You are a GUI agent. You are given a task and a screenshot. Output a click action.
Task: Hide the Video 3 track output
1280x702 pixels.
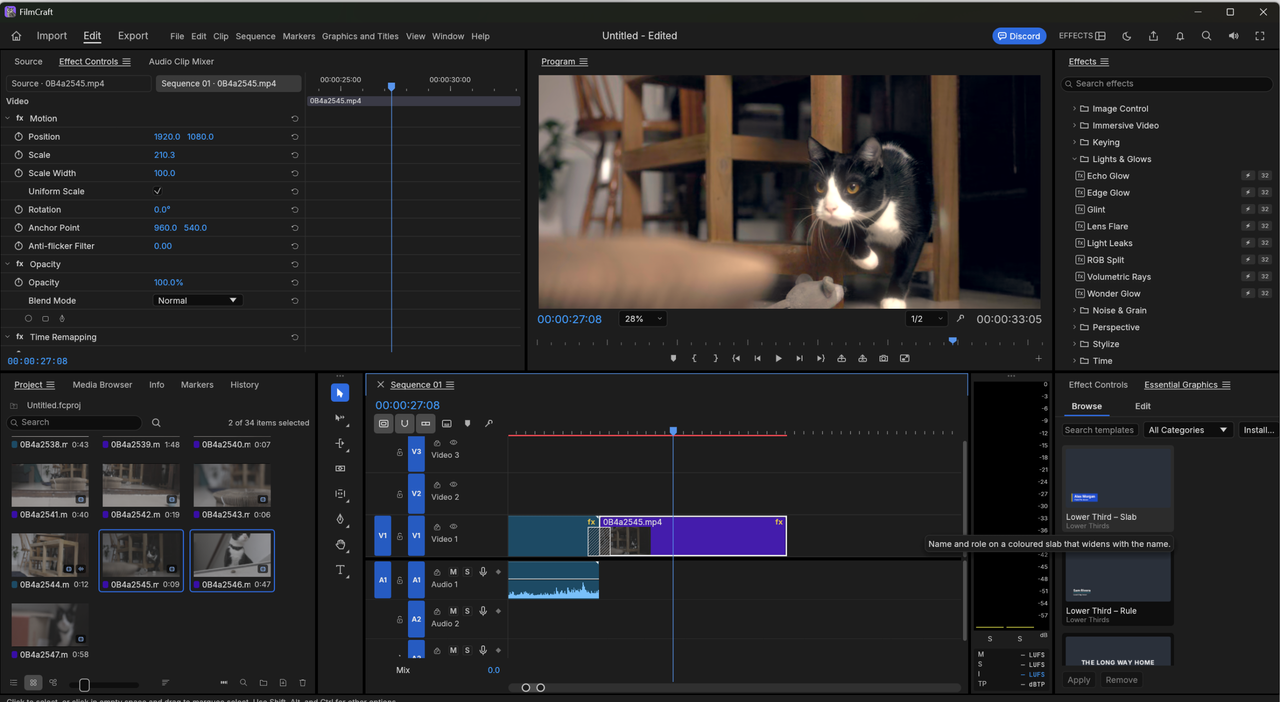click(453, 442)
